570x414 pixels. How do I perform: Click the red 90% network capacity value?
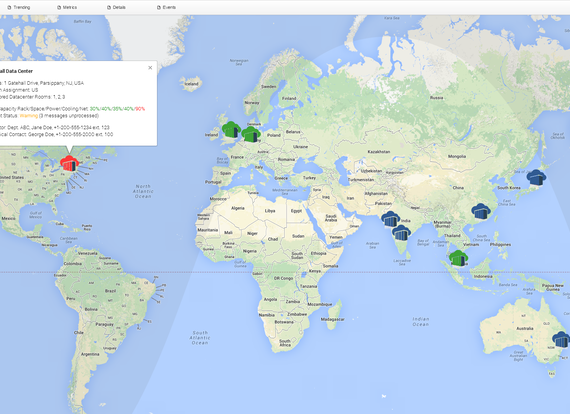pyautogui.click(x=140, y=109)
